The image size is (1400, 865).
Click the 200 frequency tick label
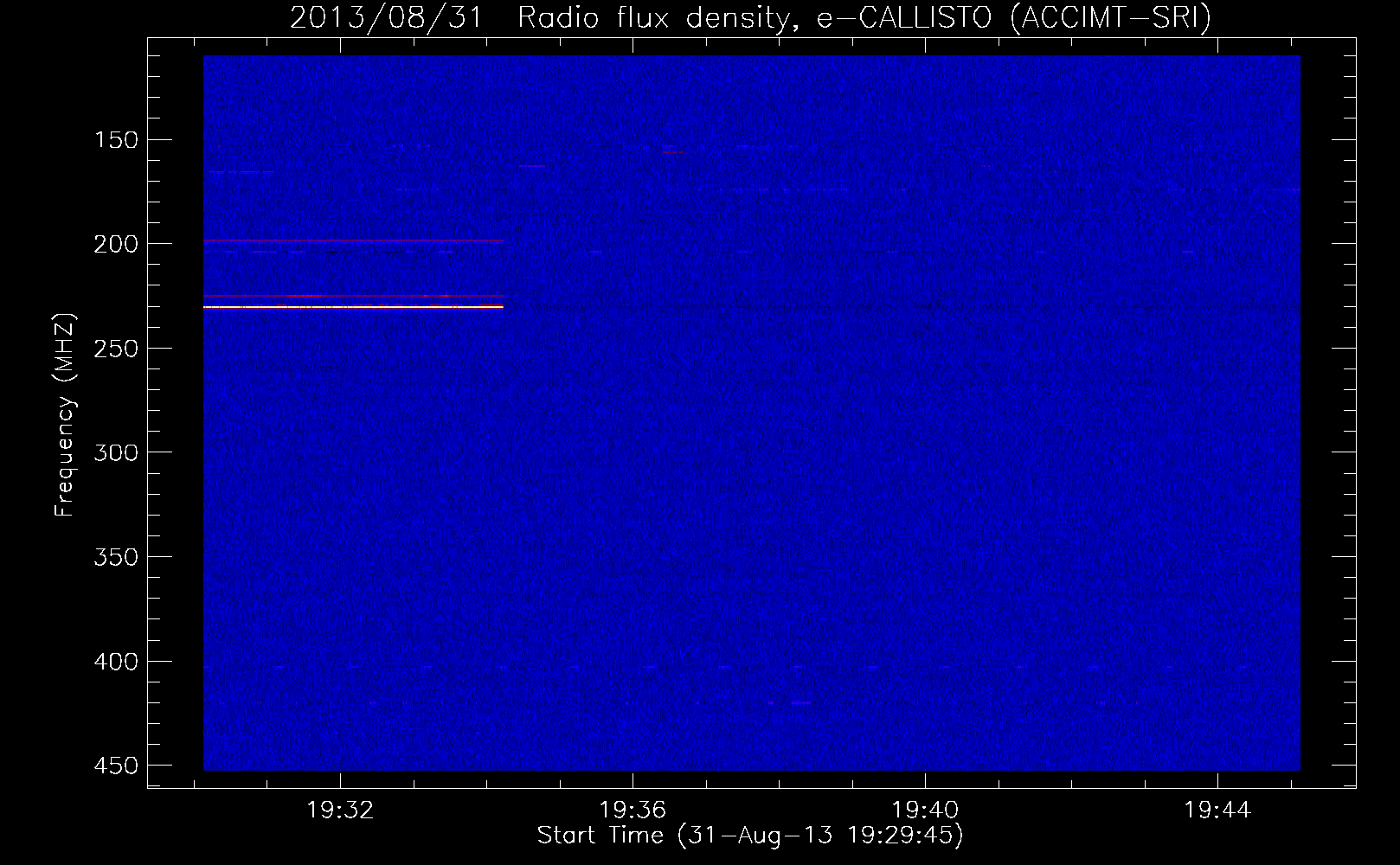pos(115,244)
